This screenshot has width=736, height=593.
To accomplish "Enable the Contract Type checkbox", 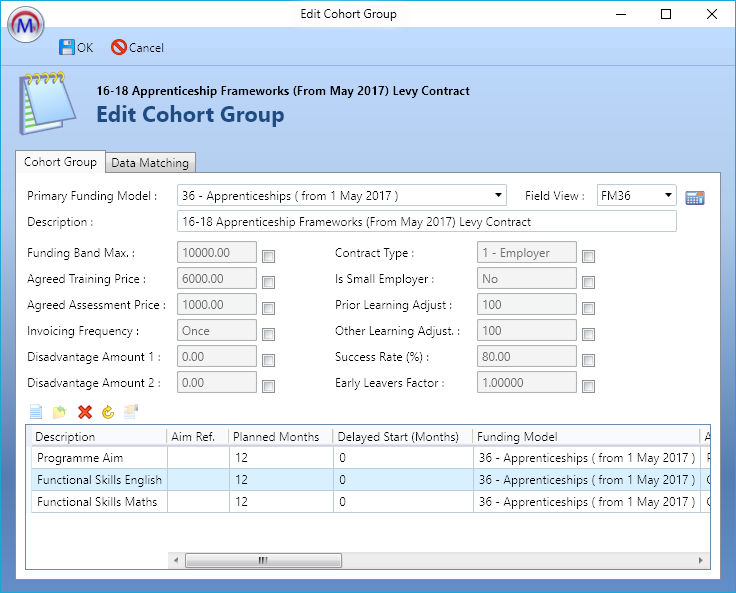I will click(x=588, y=256).
